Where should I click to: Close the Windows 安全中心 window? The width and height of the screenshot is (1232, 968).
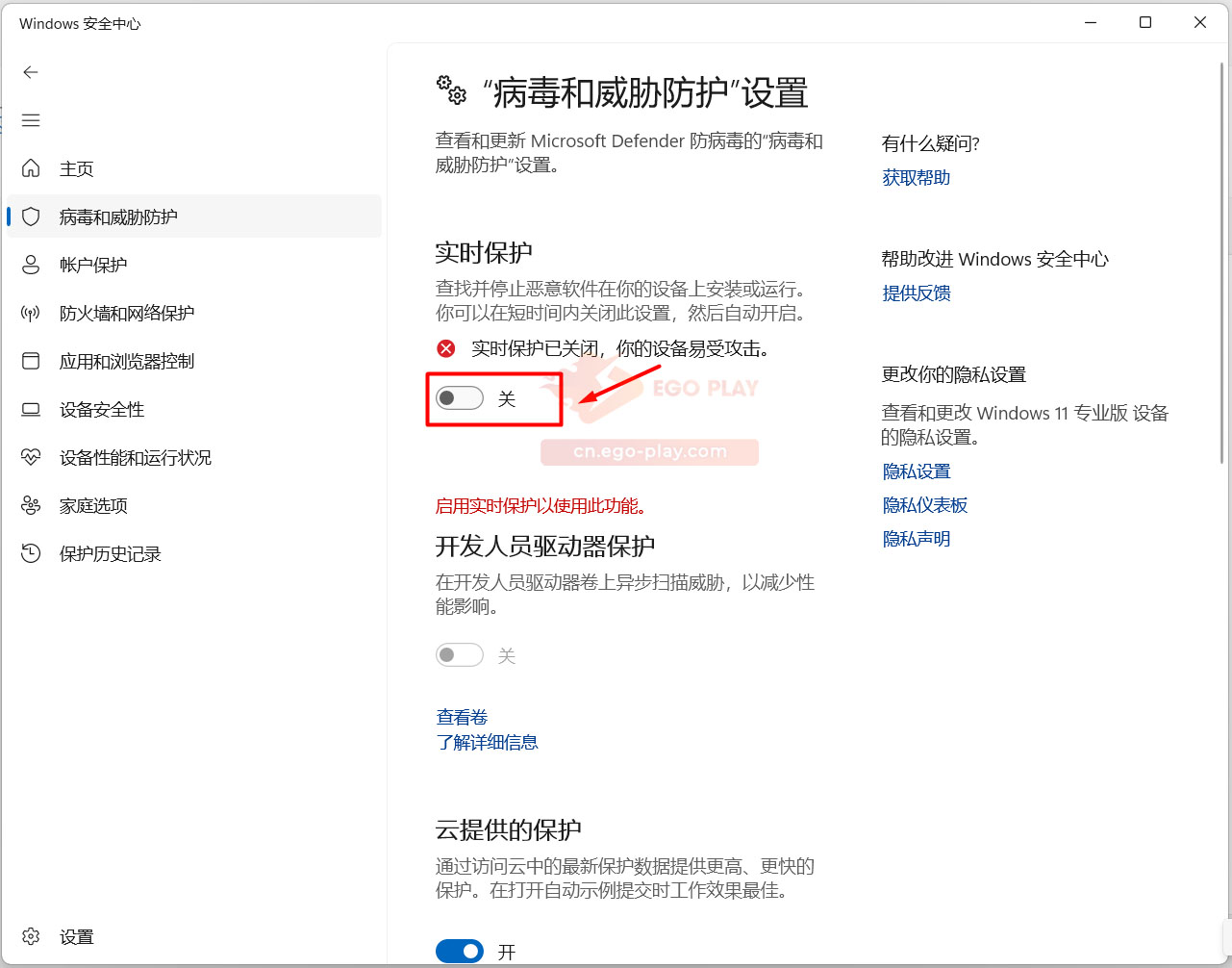[x=1200, y=22]
